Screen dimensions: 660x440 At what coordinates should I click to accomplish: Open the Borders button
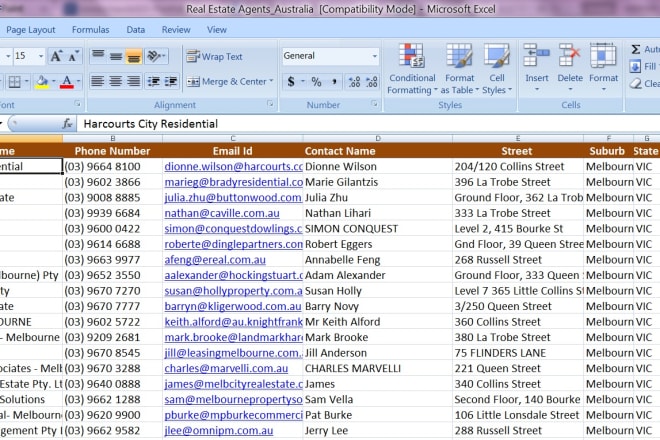click(15, 81)
